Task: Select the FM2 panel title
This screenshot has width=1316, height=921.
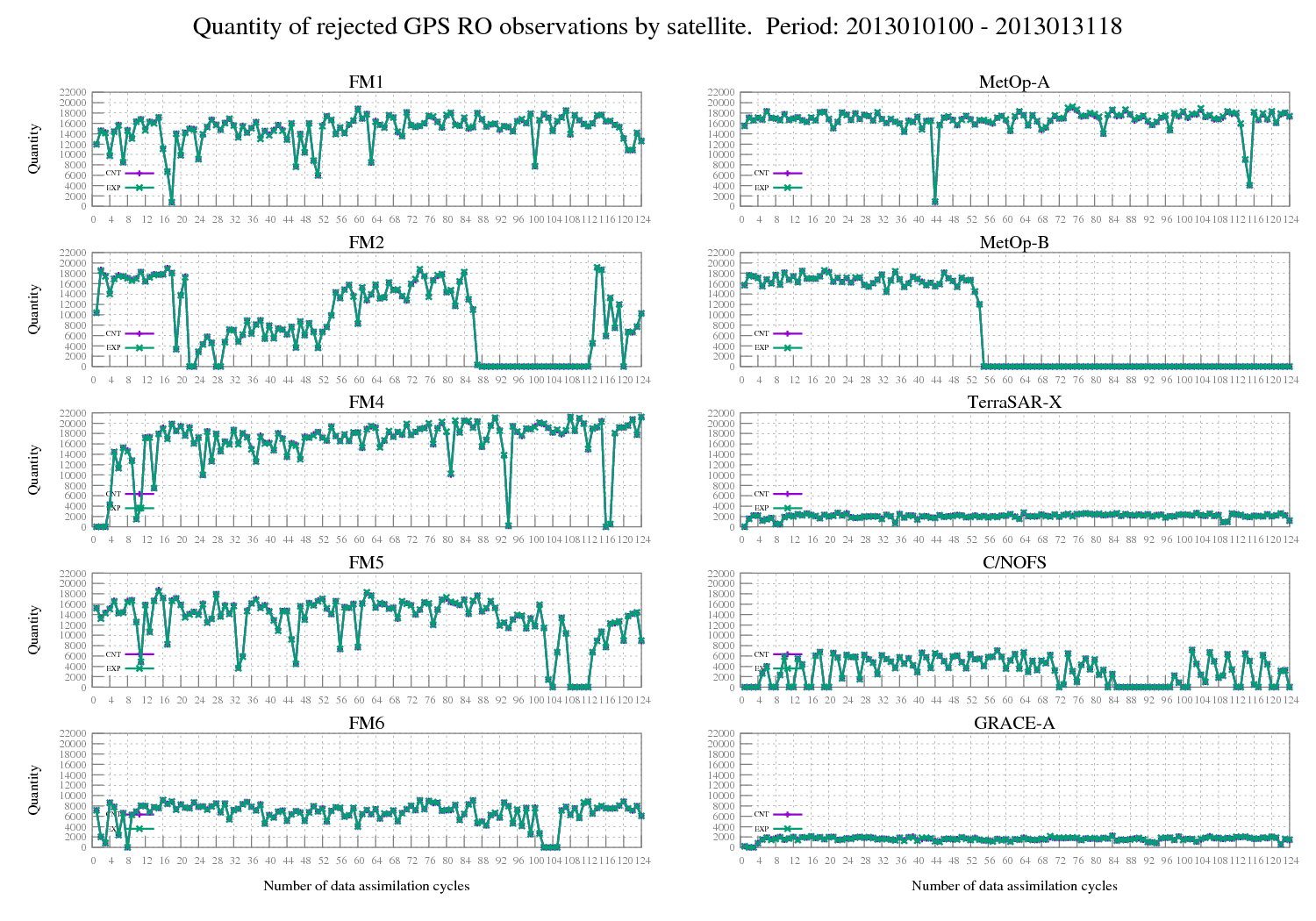Action: (366, 242)
